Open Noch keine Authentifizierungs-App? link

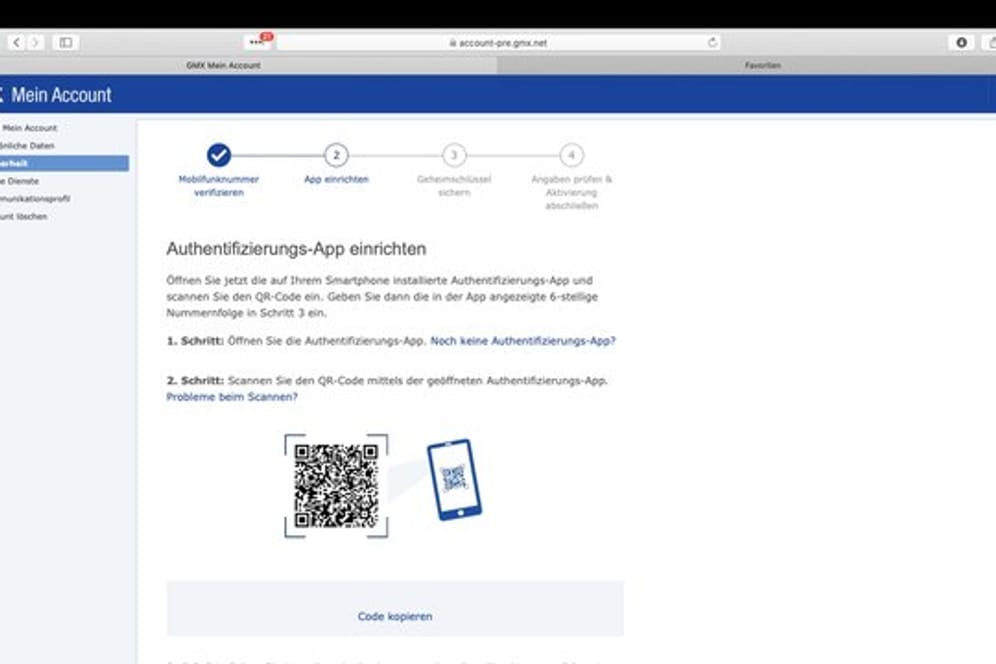tap(523, 341)
